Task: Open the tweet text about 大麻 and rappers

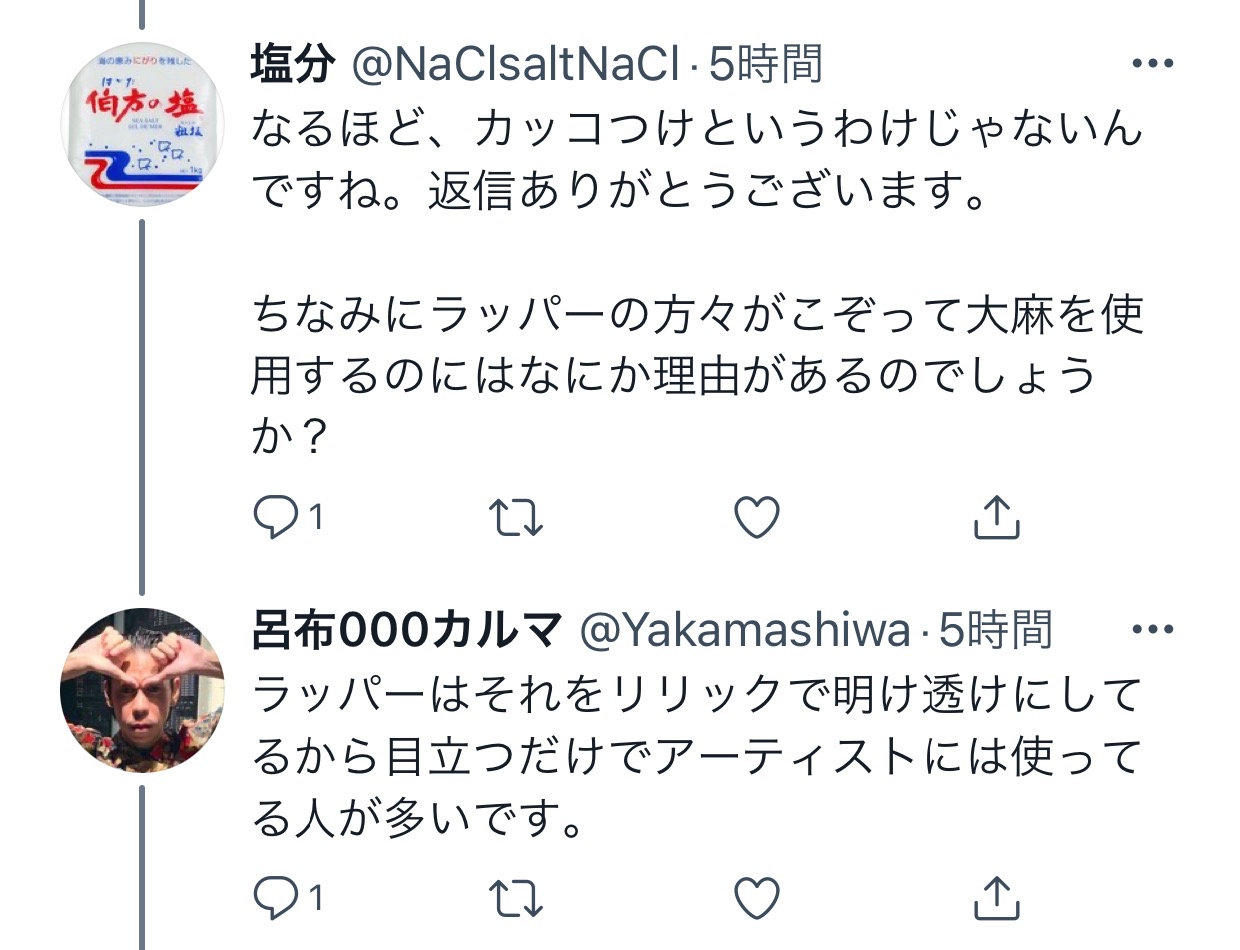Action: 697,377
